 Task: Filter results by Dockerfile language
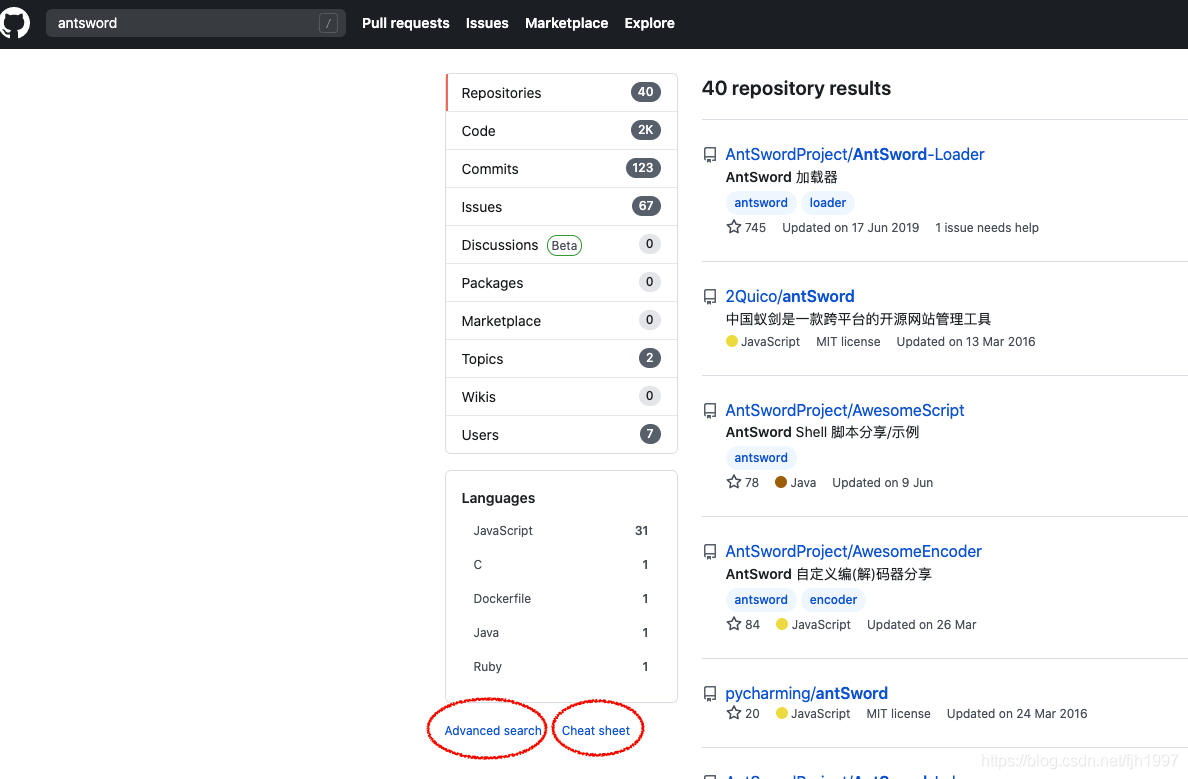click(x=561, y=599)
